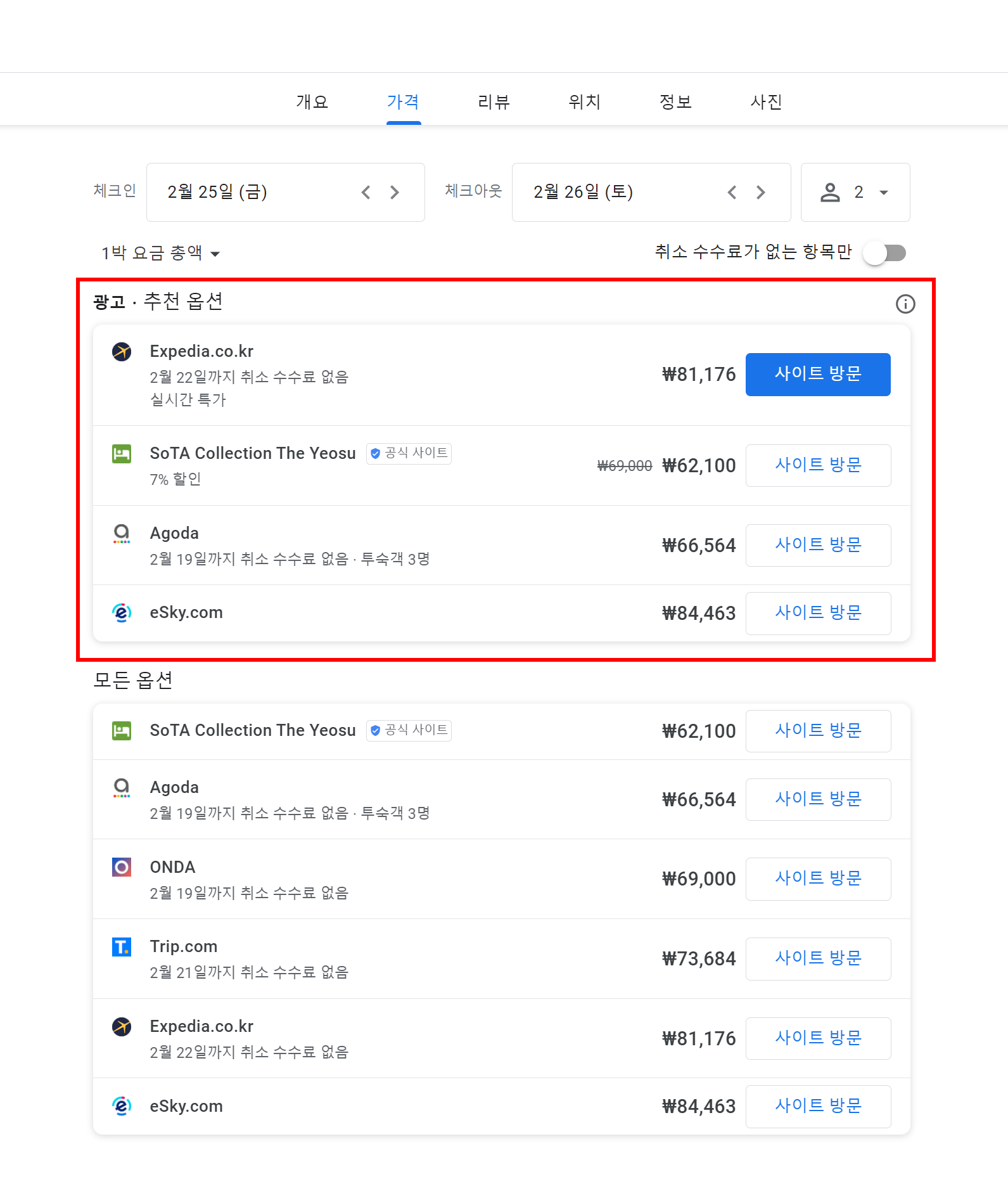The width and height of the screenshot is (1008, 1198).
Task: Click the 모든 옵션 heading
Action: [133, 680]
